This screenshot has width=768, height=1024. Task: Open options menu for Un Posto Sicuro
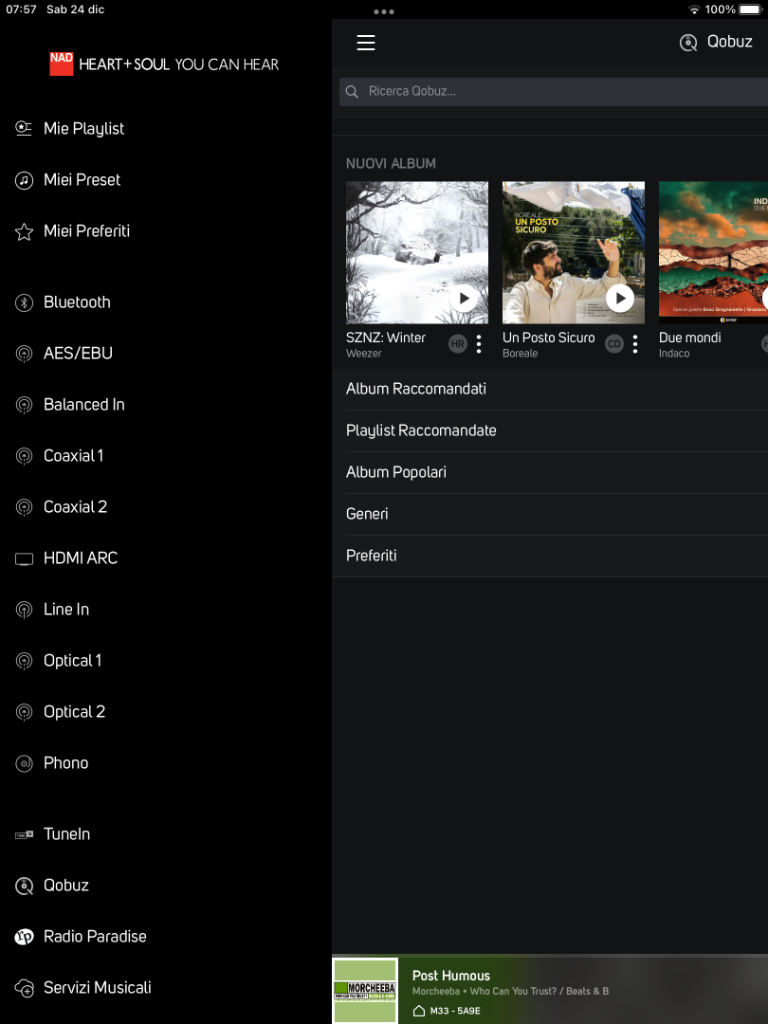(x=635, y=344)
